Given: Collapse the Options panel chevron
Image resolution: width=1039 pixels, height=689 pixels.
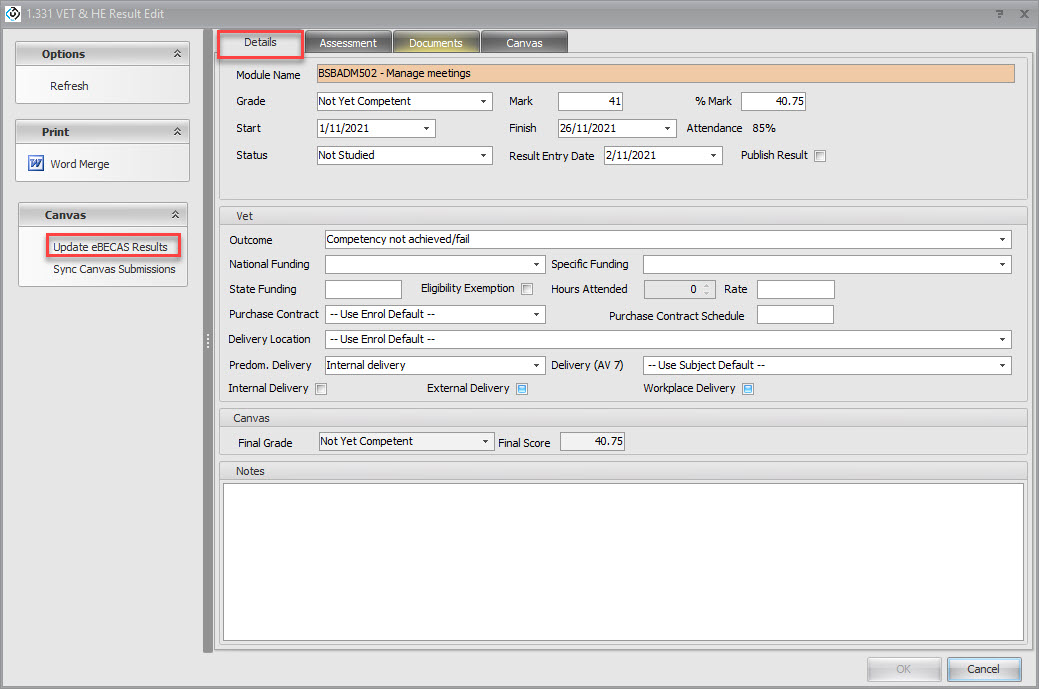Looking at the screenshot, I should click(x=177, y=54).
